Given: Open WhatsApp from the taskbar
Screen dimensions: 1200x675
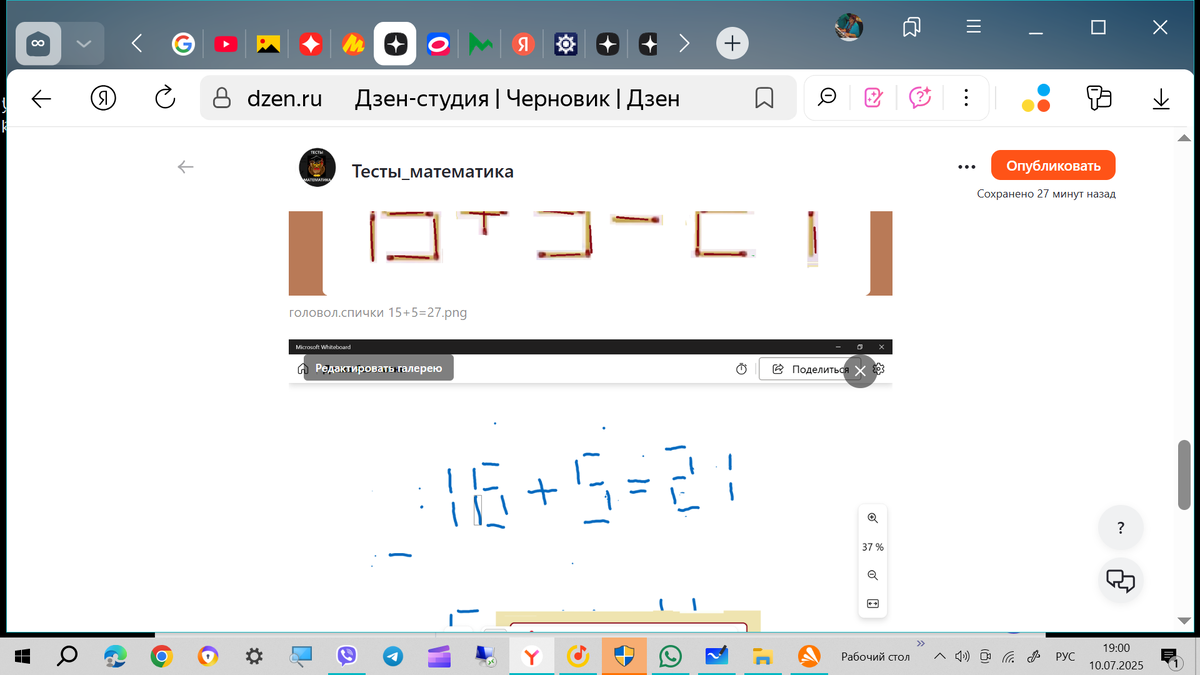Looking at the screenshot, I should point(669,656).
